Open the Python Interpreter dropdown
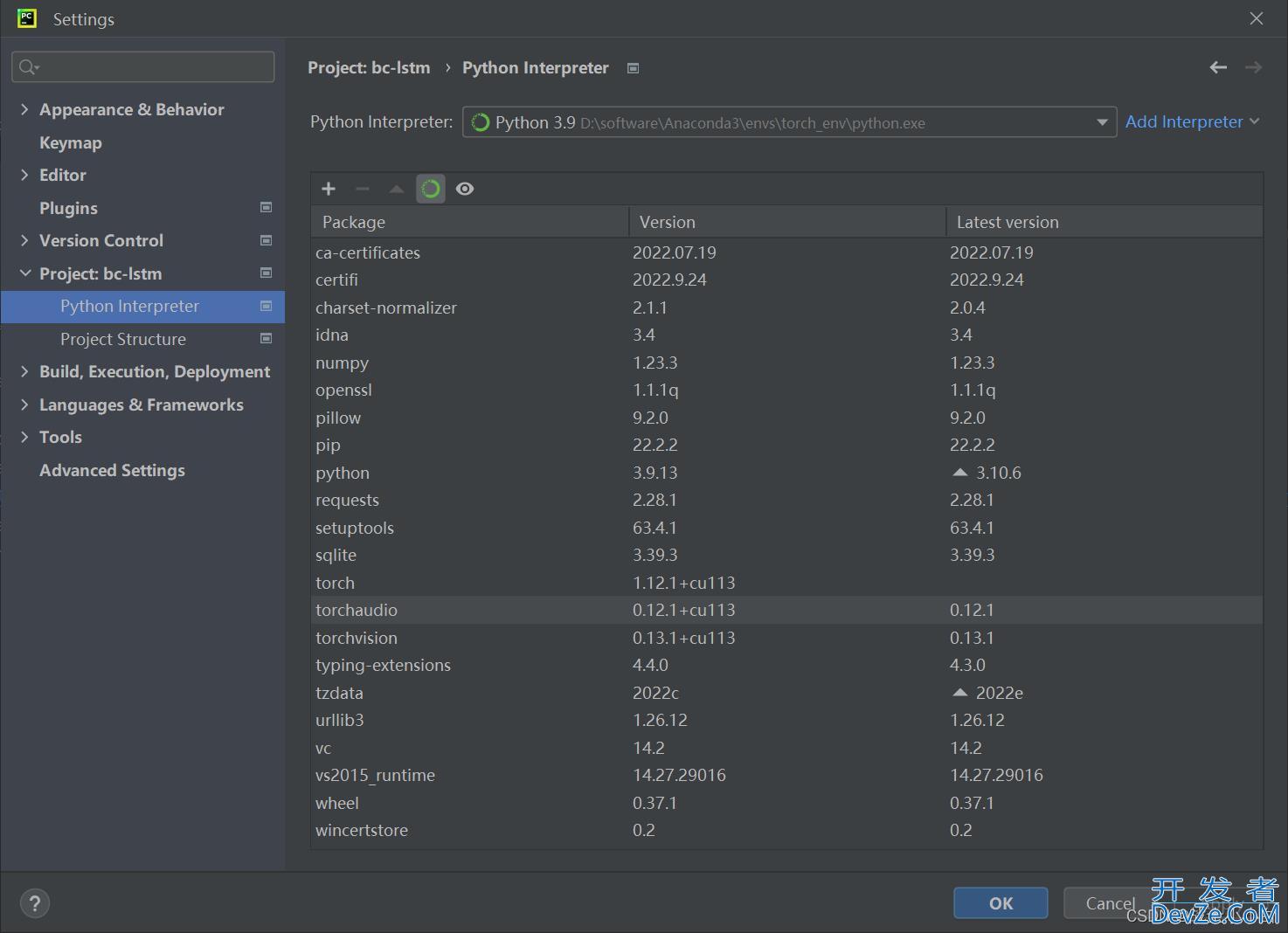Screen dimensions: 1288x933 (789, 122)
